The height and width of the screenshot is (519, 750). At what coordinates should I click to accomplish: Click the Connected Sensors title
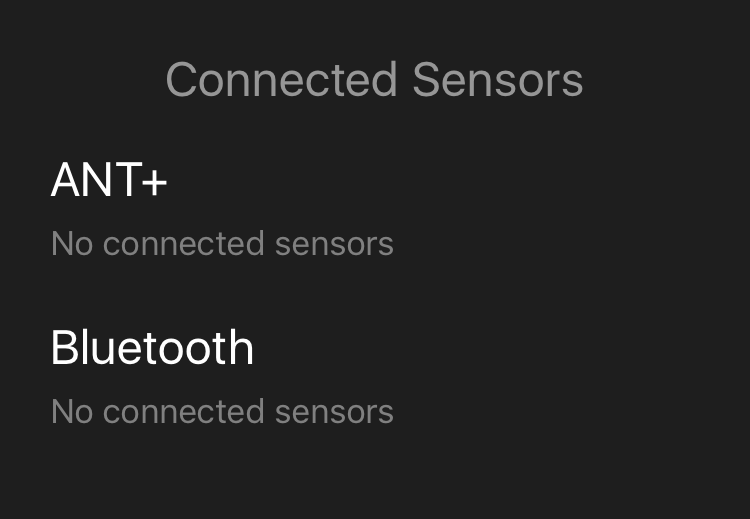pos(374,80)
